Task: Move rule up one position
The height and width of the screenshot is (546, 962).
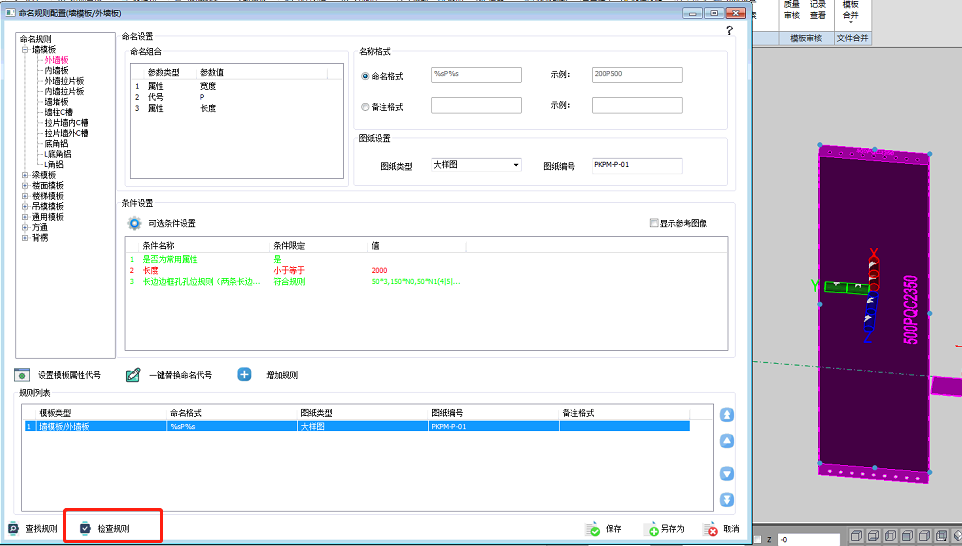Action: click(x=727, y=441)
